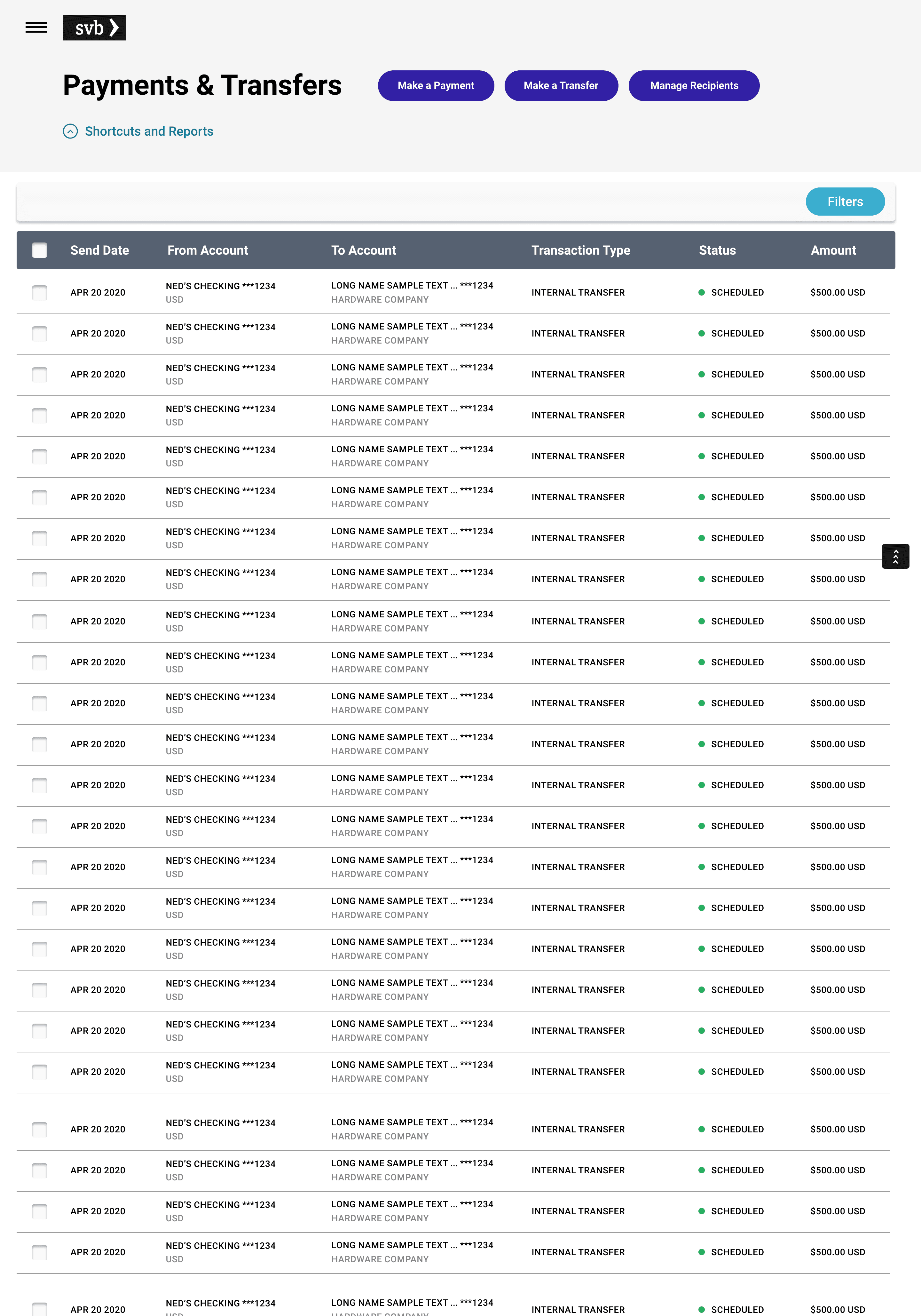Image resolution: width=921 pixels, height=1316 pixels.
Task: Click the Status column header
Action: [717, 250]
